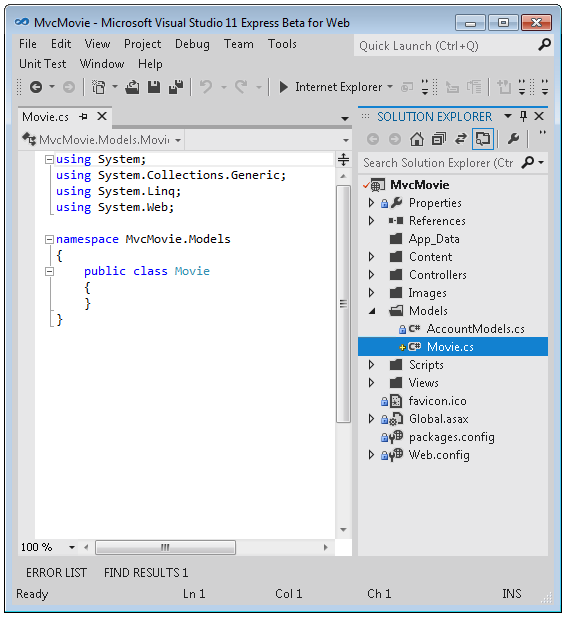Expand the References node
The image size is (562, 619).
click(x=371, y=221)
